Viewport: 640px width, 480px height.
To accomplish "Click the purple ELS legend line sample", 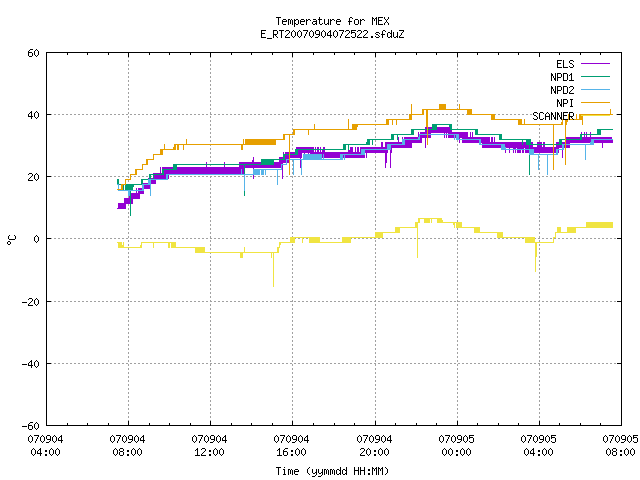I will [595, 64].
